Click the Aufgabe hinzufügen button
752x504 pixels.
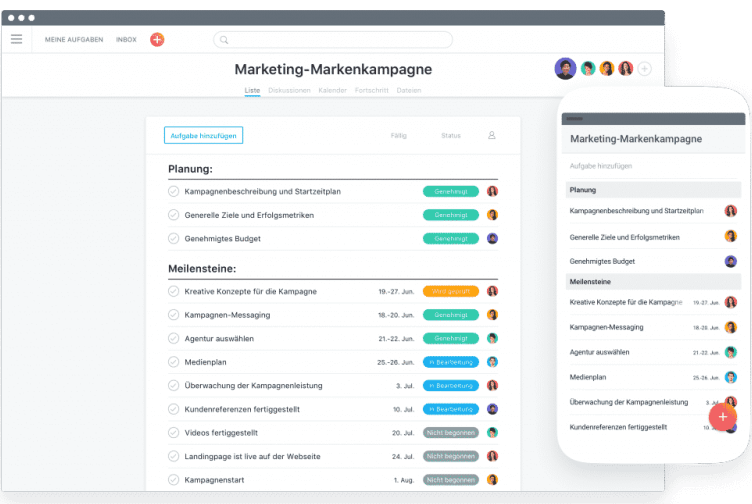click(203, 135)
